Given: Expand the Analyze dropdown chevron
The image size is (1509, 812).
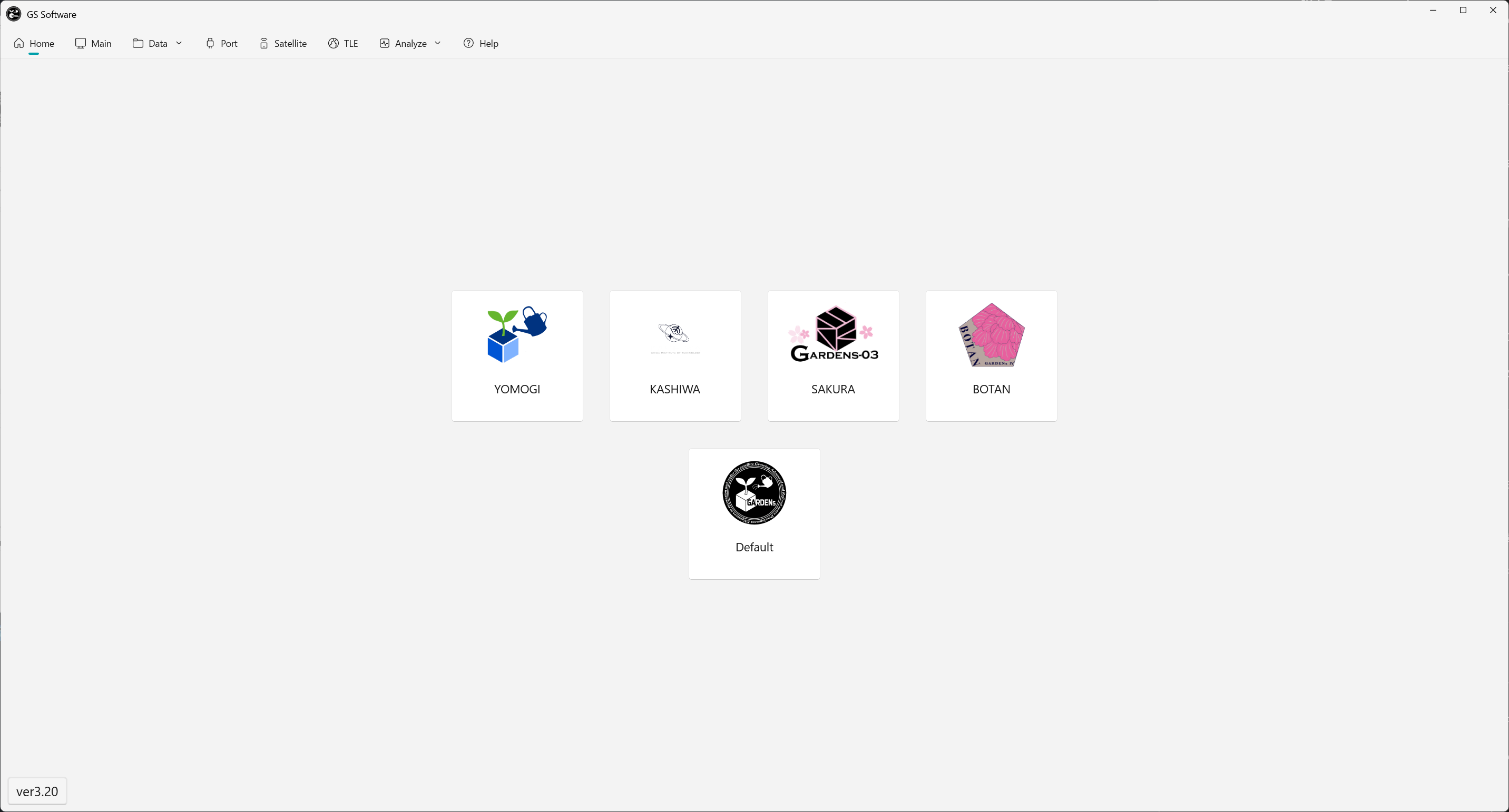Looking at the screenshot, I should [438, 43].
